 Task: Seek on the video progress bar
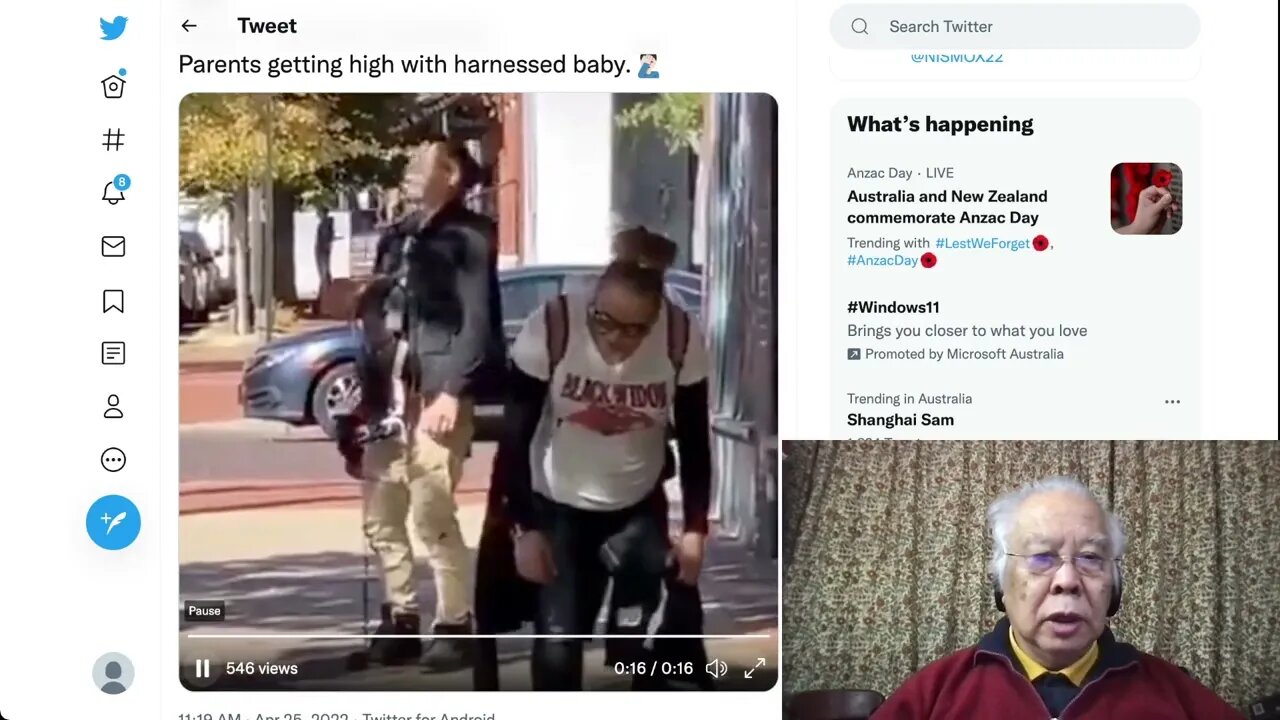(478, 636)
